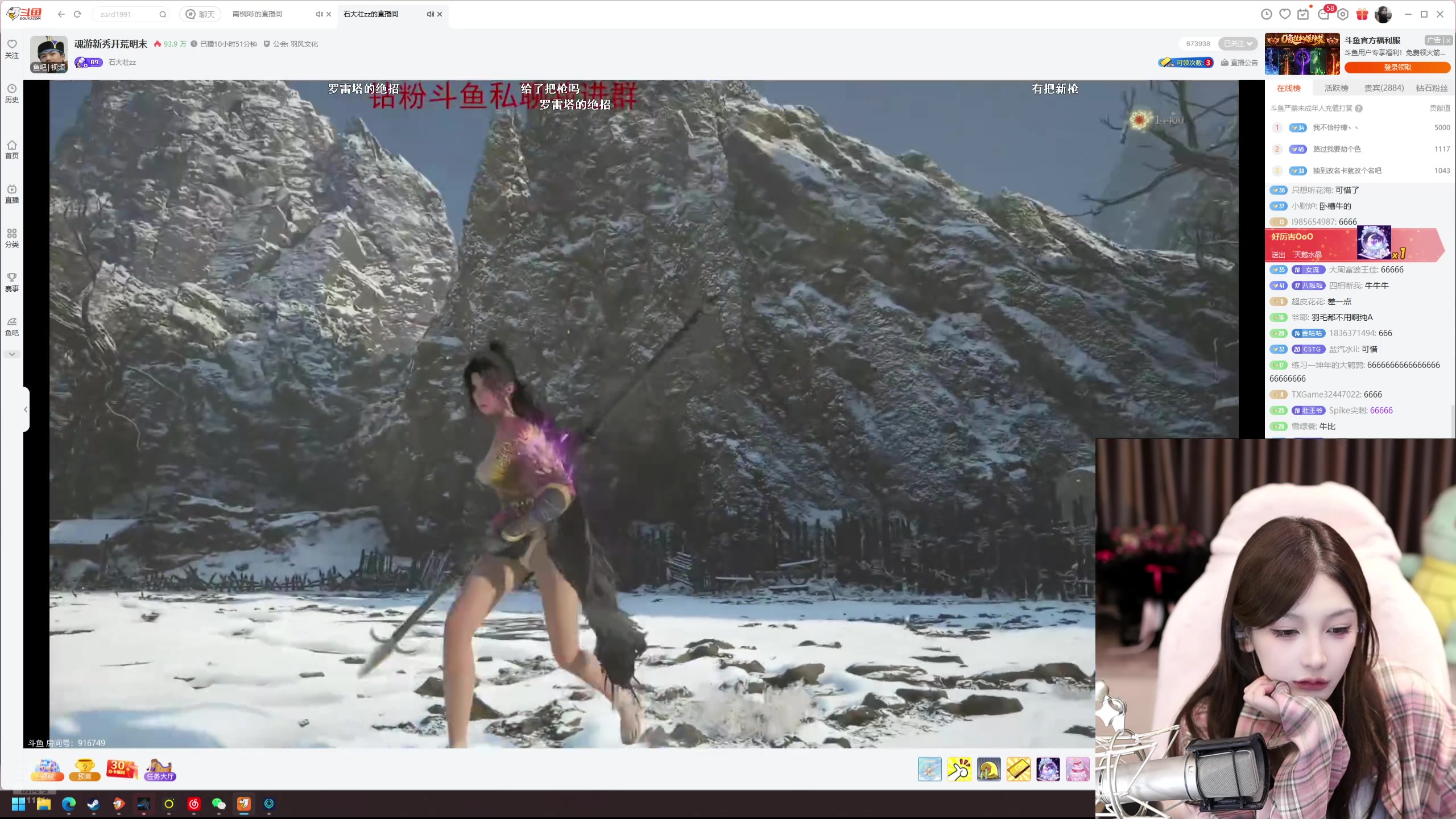The height and width of the screenshot is (819, 1456).
Task: Go to 首页 home in sidebar
Action: click(x=12, y=150)
